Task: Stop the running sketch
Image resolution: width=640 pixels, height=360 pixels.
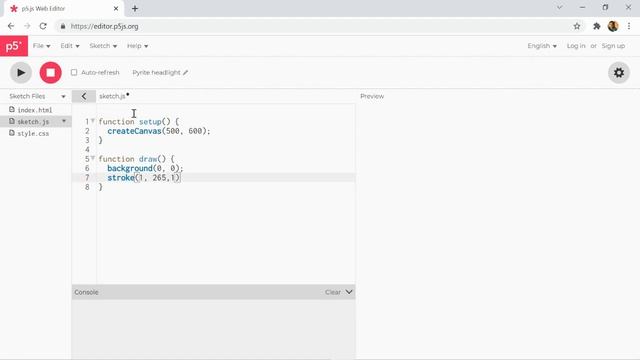Action: pyautogui.click(x=51, y=73)
